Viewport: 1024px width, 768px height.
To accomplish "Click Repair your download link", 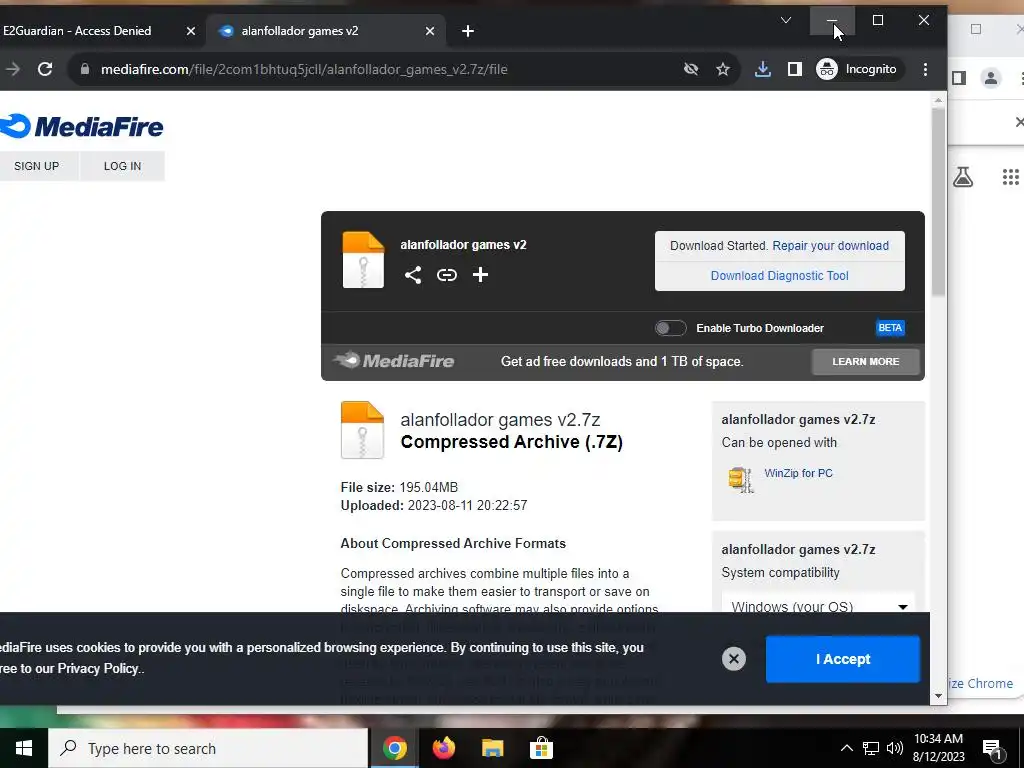I will pyautogui.click(x=831, y=246).
